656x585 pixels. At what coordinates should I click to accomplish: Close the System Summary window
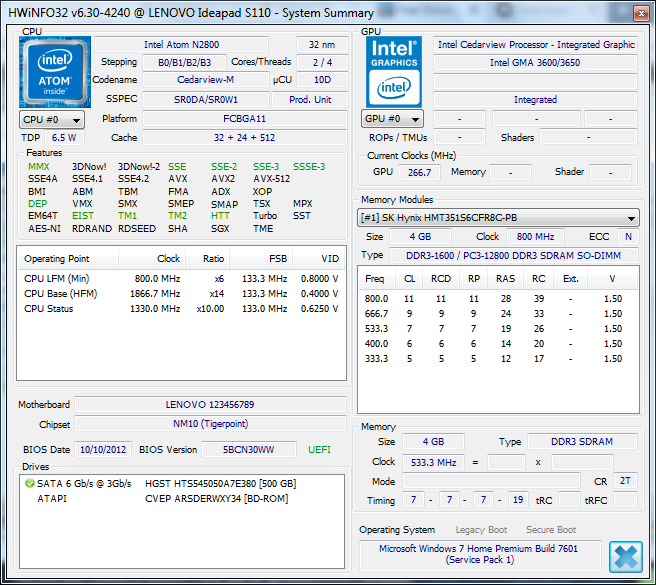pos(641,13)
